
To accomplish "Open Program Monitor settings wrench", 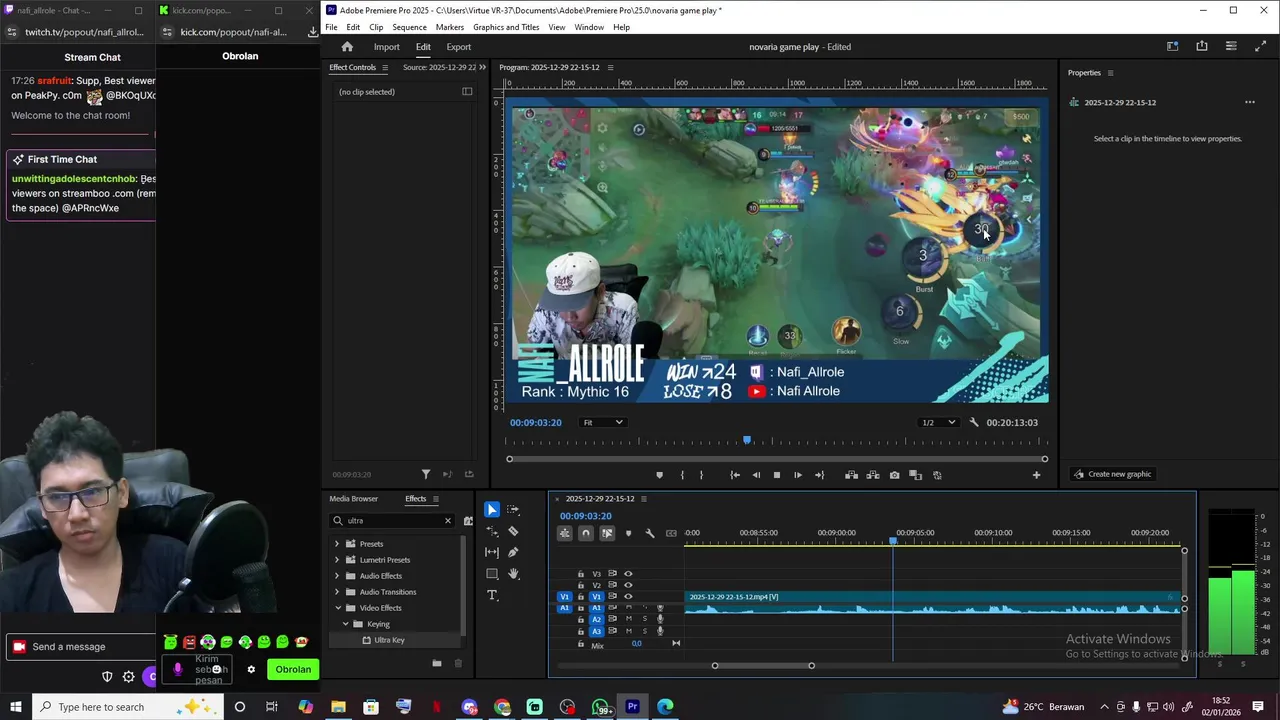I will tap(974, 422).
